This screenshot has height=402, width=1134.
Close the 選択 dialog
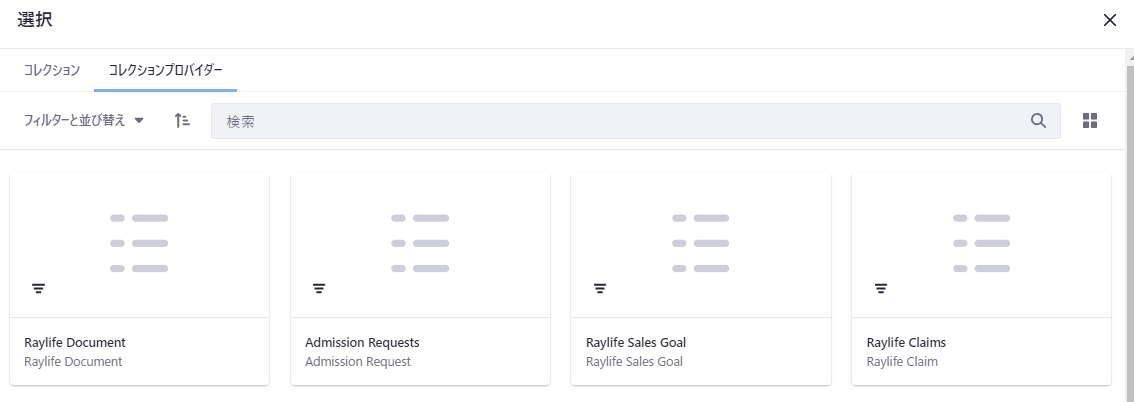pos(1109,20)
